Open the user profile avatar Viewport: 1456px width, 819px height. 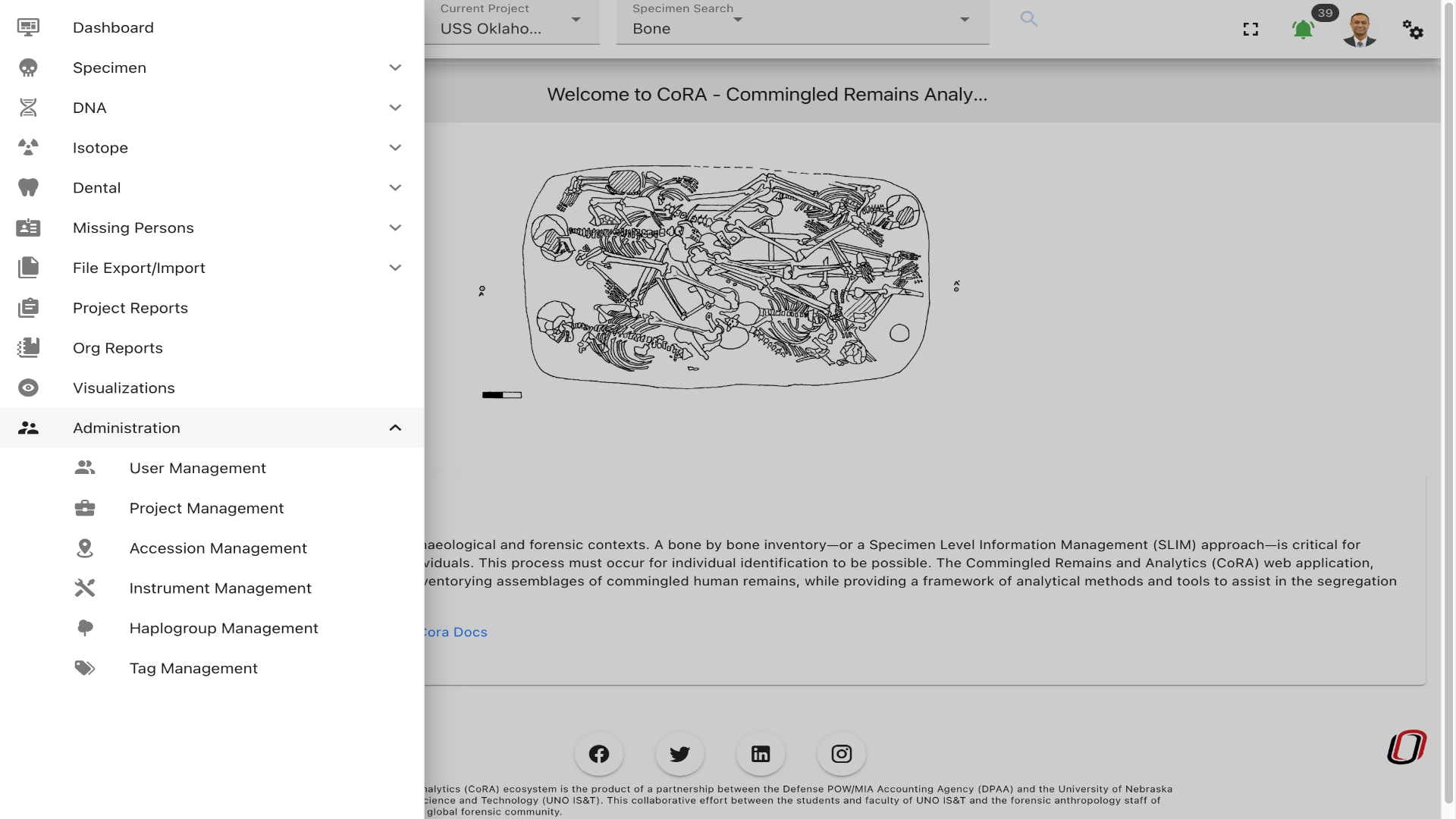pyautogui.click(x=1360, y=30)
